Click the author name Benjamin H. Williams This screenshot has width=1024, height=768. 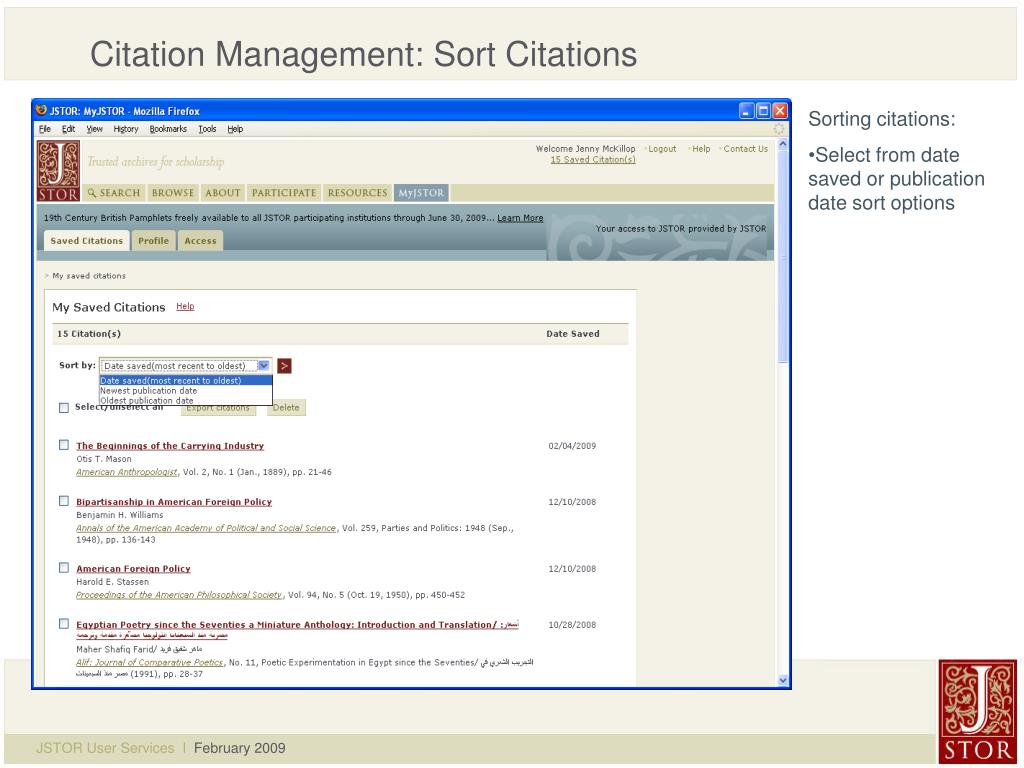click(120, 515)
